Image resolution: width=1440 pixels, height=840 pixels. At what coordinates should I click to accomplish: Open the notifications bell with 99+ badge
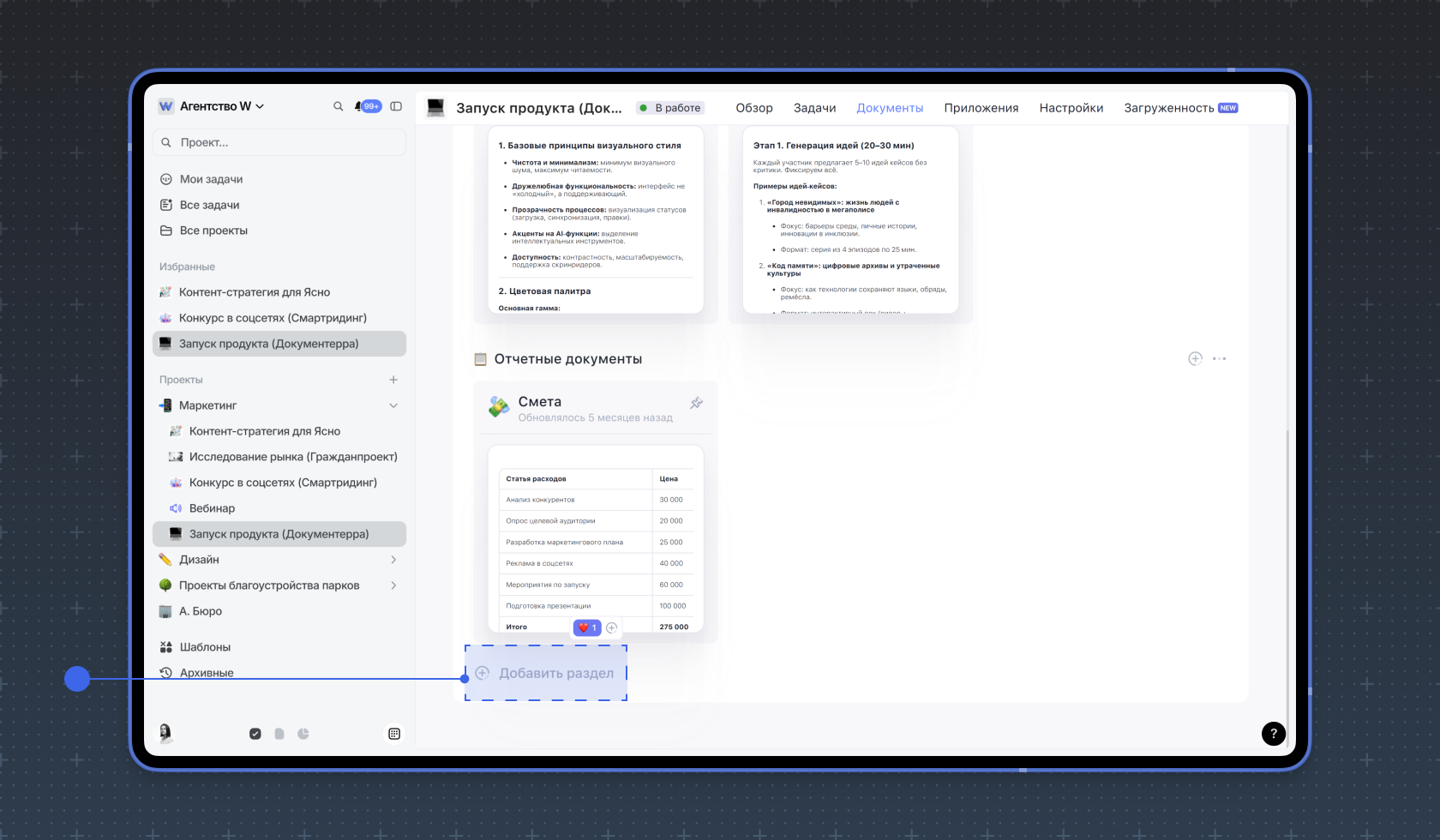coord(367,106)
